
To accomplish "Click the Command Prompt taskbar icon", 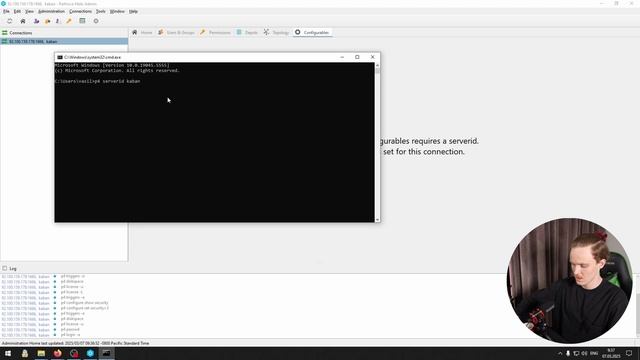I will click(x=107, y=353).
